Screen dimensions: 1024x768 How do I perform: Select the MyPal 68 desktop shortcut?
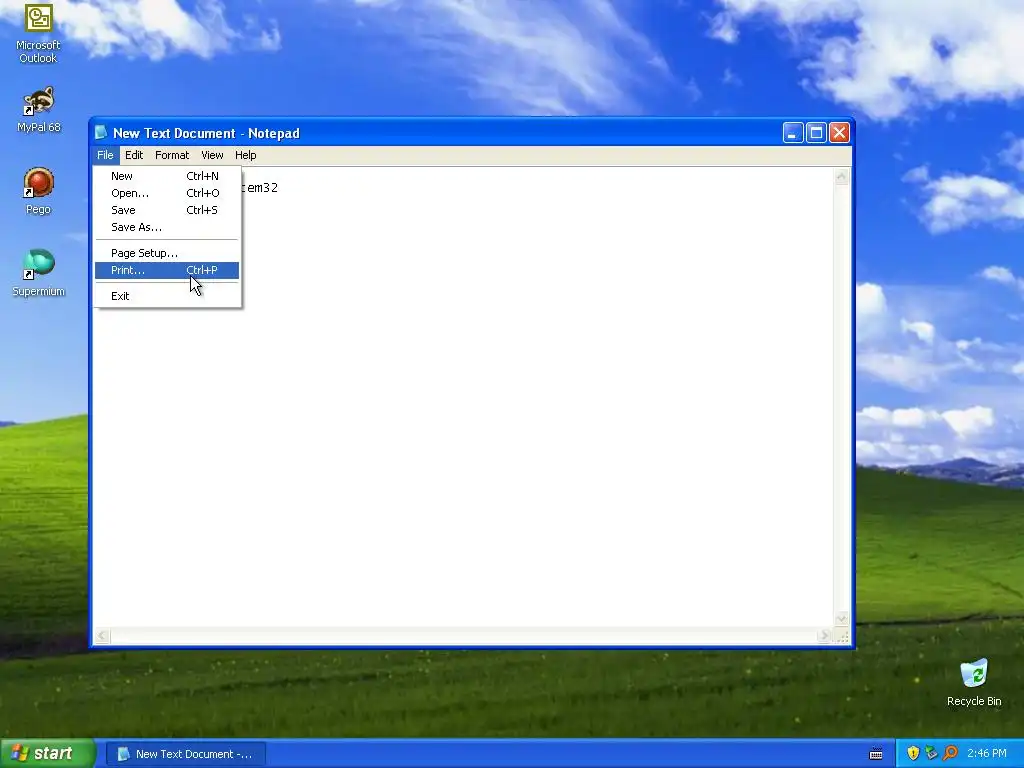click(x=38, y=109)
